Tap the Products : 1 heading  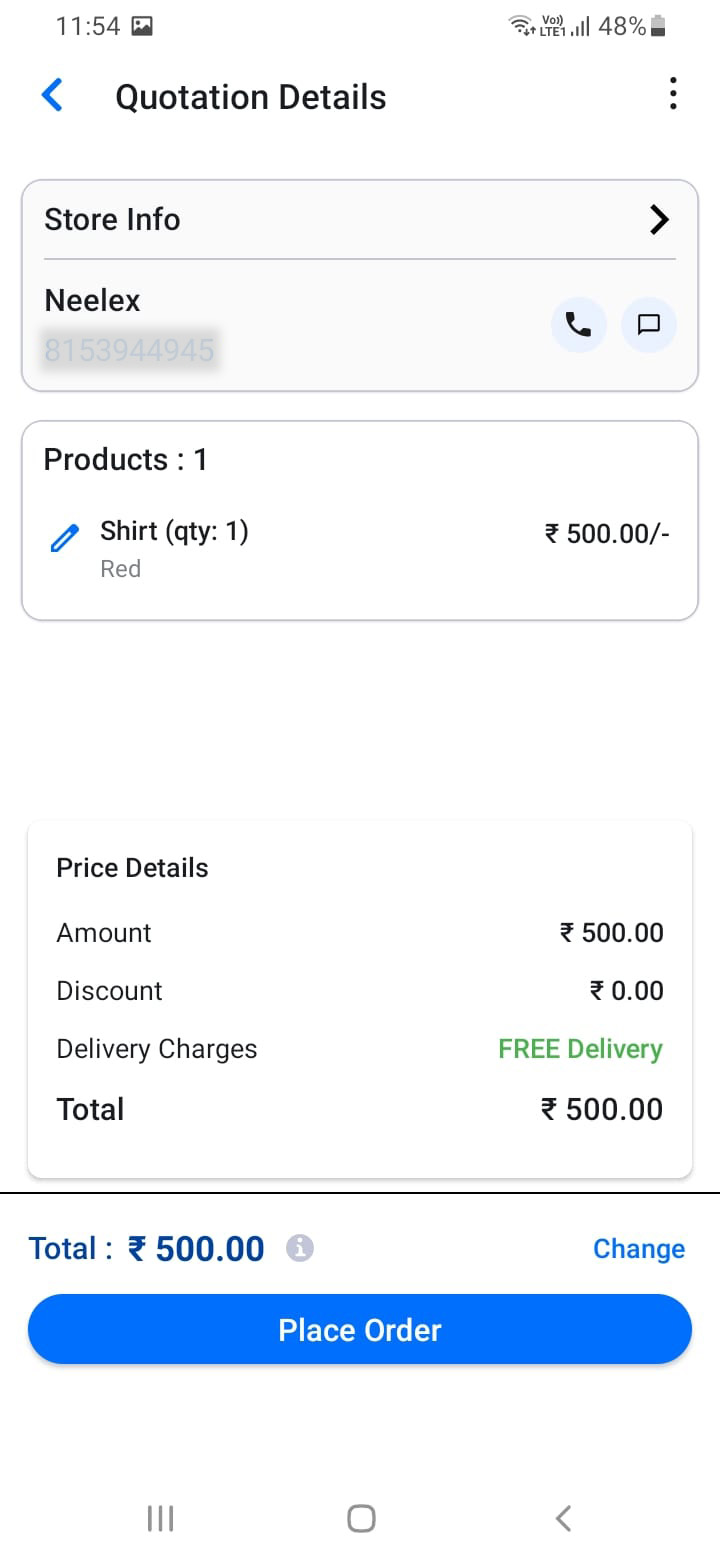point(126,460)
